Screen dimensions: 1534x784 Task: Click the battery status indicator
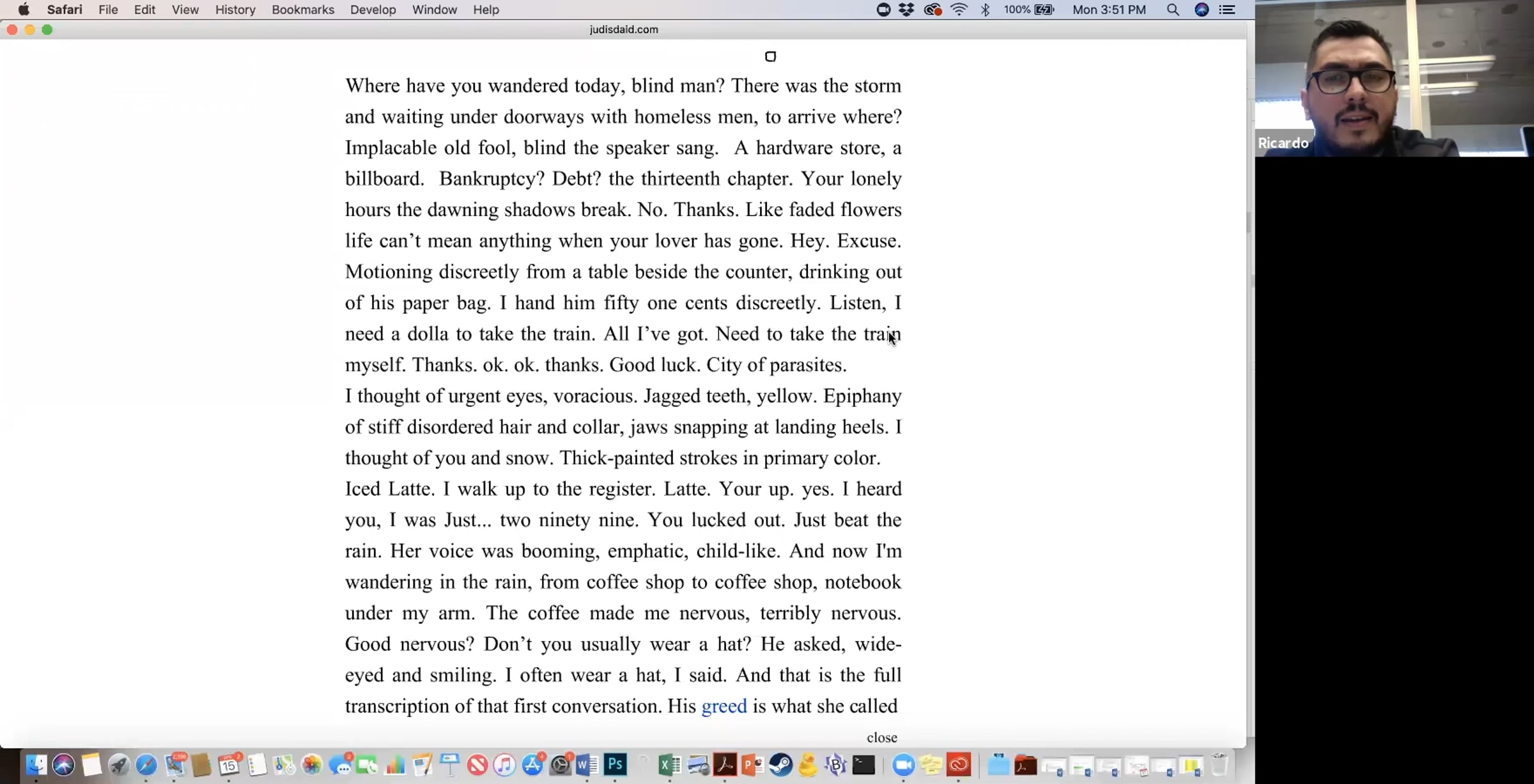point(1044,10)
